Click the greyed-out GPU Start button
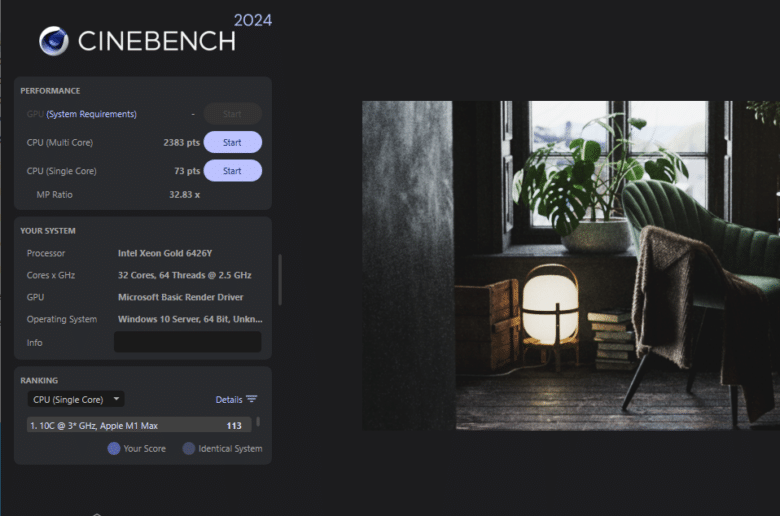780x516 pixels. (x=232, y=114)
